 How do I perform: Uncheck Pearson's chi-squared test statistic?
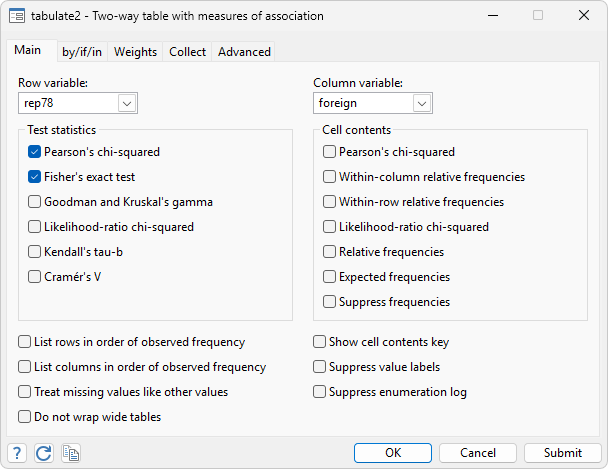coord(36,152)
